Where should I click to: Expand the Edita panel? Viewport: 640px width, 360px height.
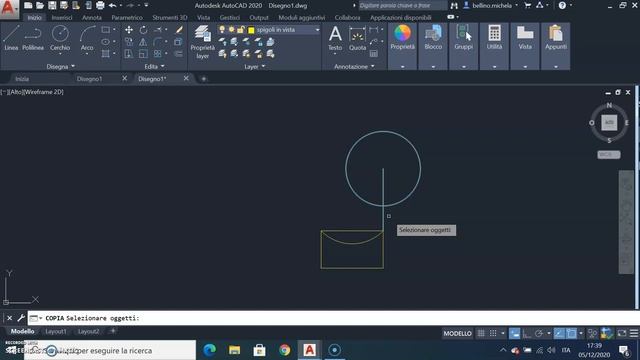[154, 66]
